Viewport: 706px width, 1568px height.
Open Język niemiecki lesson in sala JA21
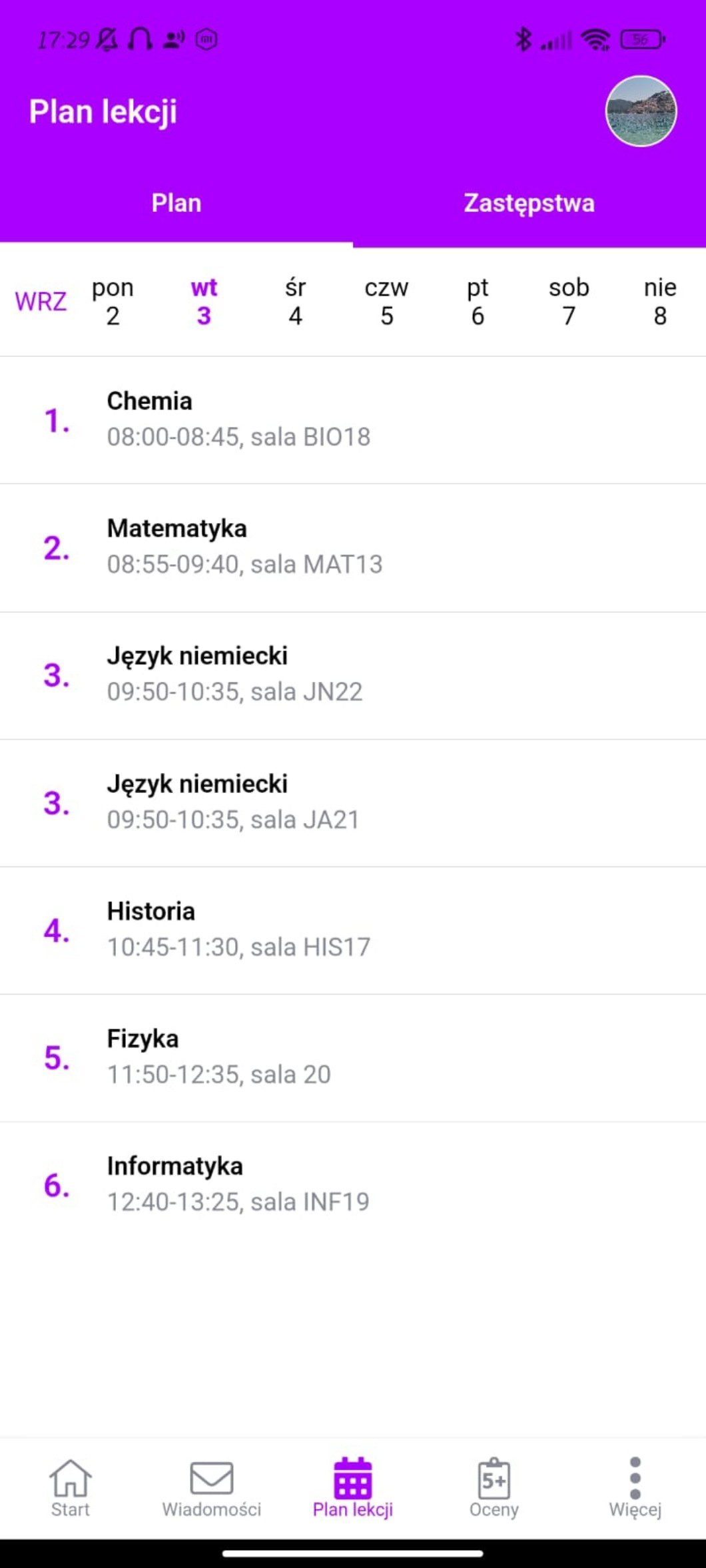click(x=353, y=802)
